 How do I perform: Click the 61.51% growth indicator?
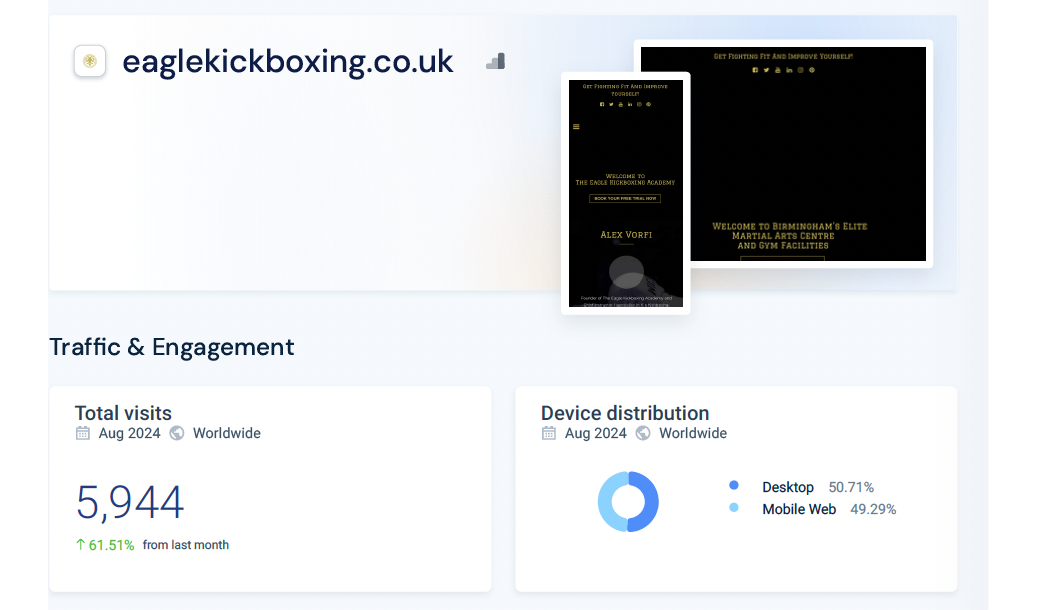pyautogui.click(x=105, y=545)
